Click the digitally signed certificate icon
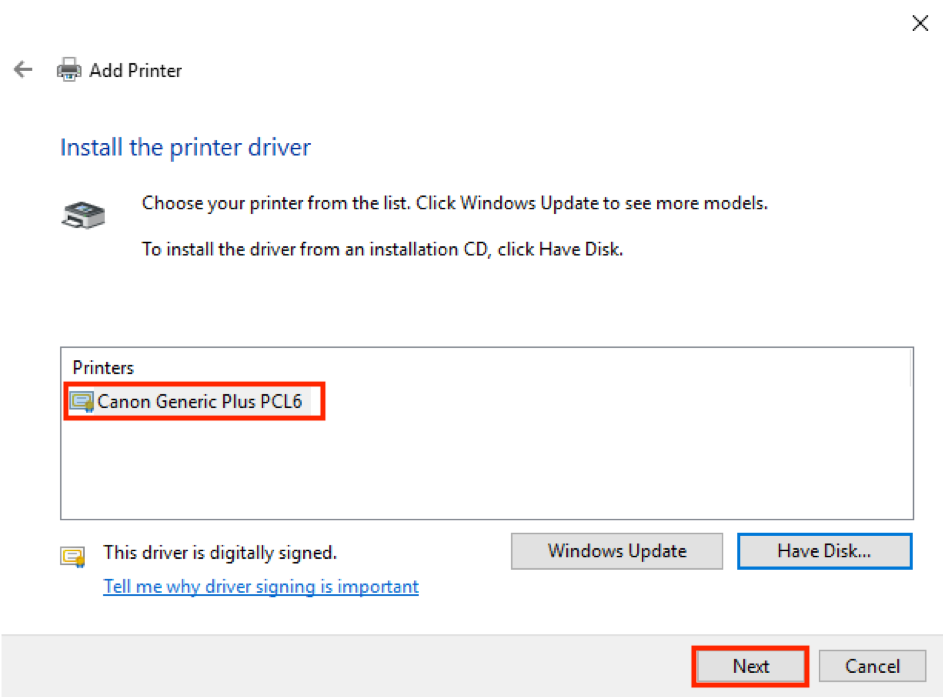The width and height of the screenshot is (943, 697). (72, 556)
